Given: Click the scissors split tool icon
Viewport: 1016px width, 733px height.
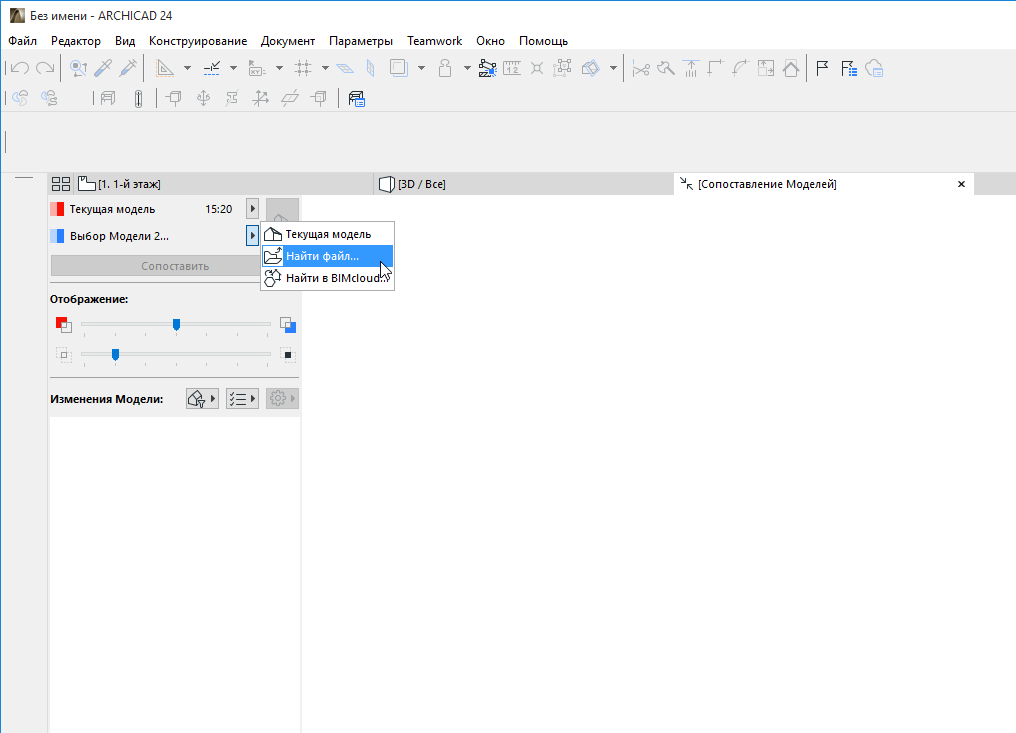Looking at the screenshot, I should click(x=641, y=68).
